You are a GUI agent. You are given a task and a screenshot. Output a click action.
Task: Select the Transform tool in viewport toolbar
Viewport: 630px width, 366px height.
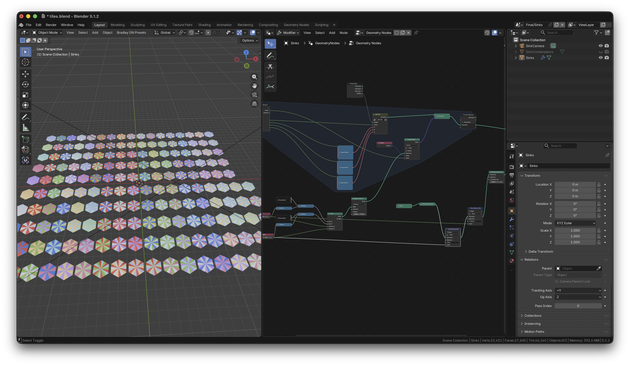[25, 105]
